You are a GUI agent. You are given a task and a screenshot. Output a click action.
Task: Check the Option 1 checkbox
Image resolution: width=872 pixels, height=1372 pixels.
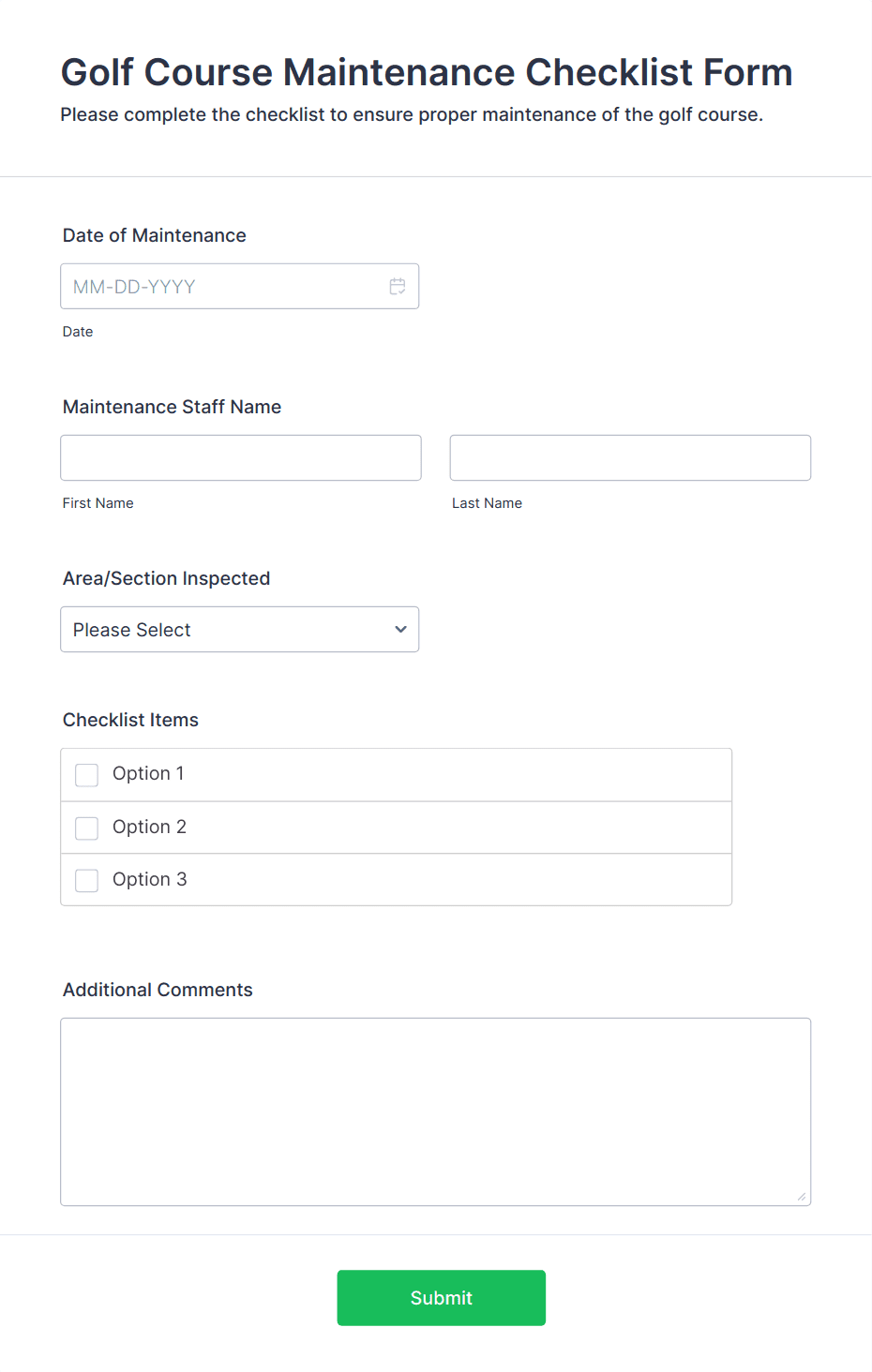(86, 775)
